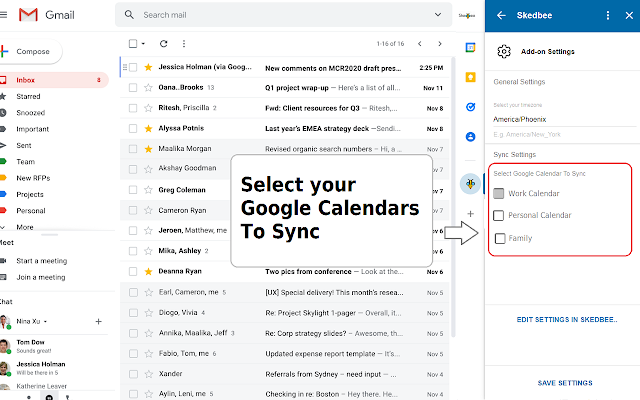Open the Gmail main menu hamburger icon
This screenshot has width=640, height=400.
[x=3, y=15]
